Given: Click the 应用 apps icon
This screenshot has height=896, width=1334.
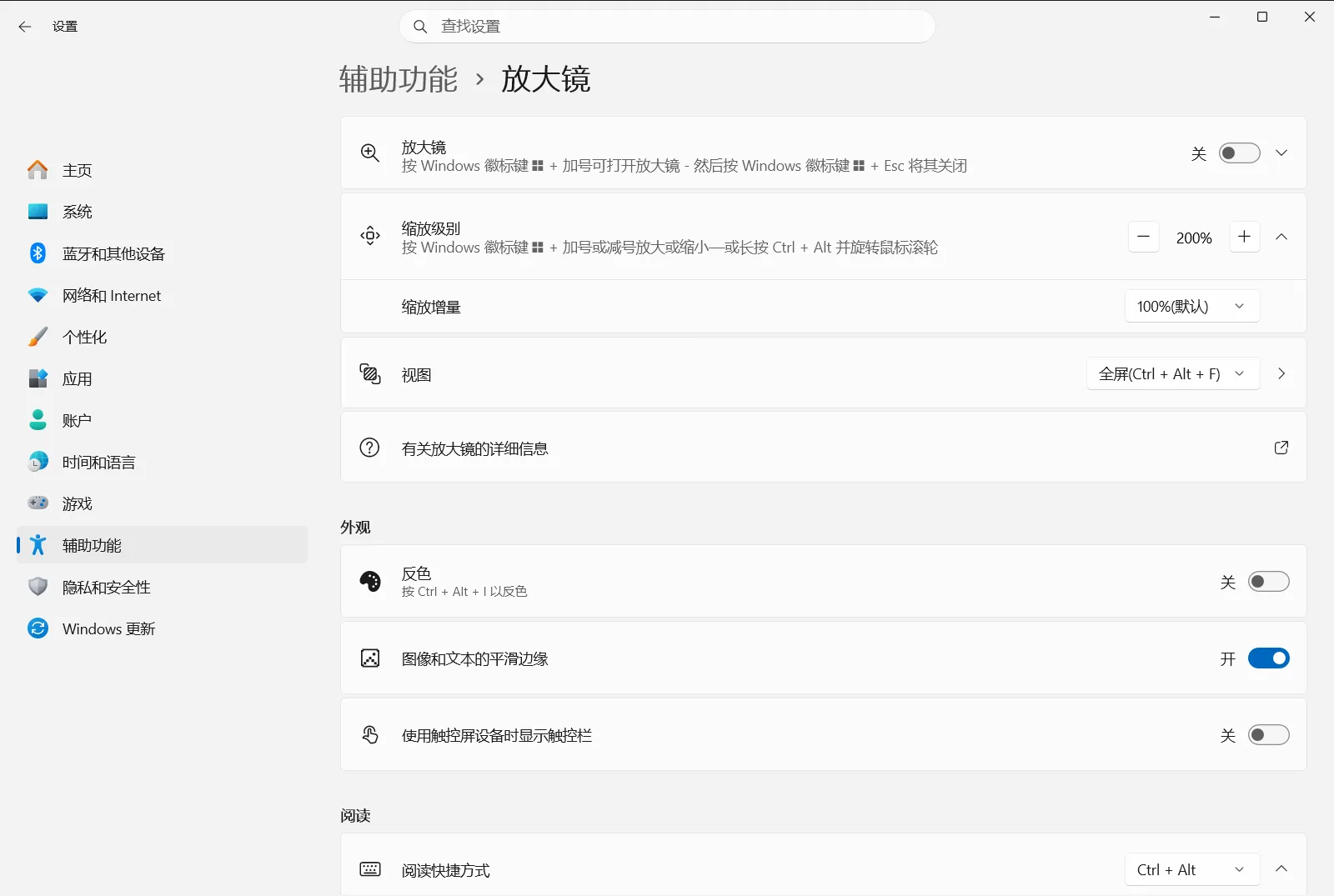Looking at the screenshot, I should coord(38,378).
